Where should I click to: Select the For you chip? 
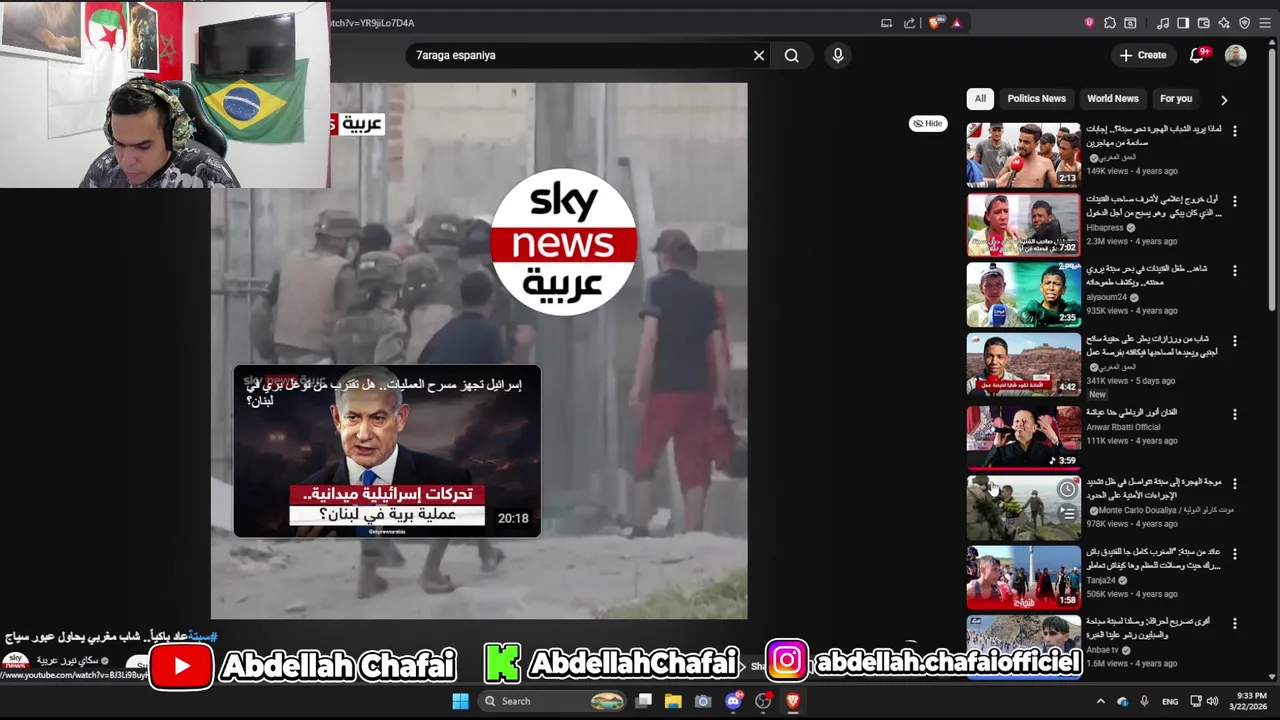pyautogui.click(x=1176, y=99)
